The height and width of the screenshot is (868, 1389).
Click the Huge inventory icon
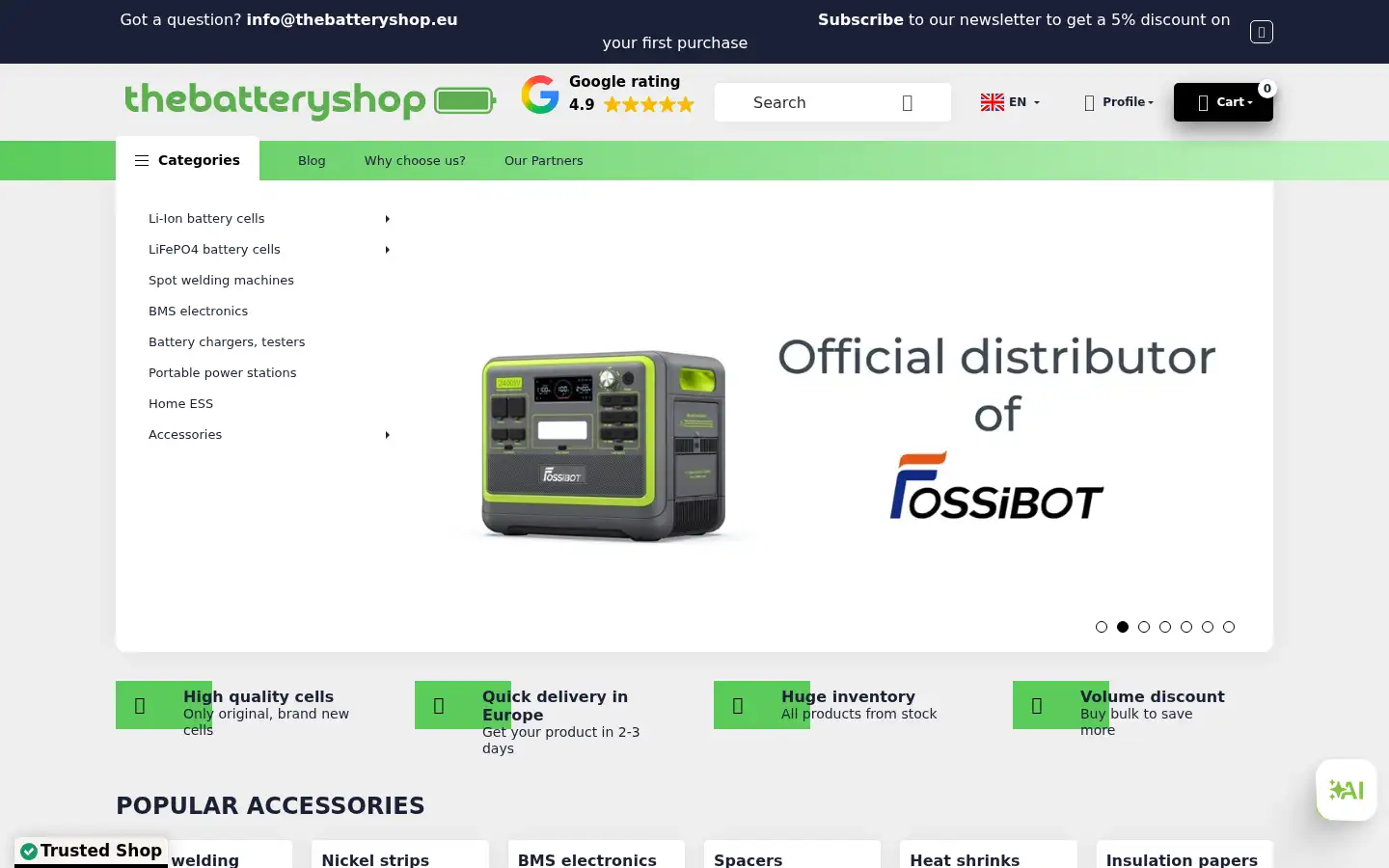pyautogui.click(x=738, y=705)
